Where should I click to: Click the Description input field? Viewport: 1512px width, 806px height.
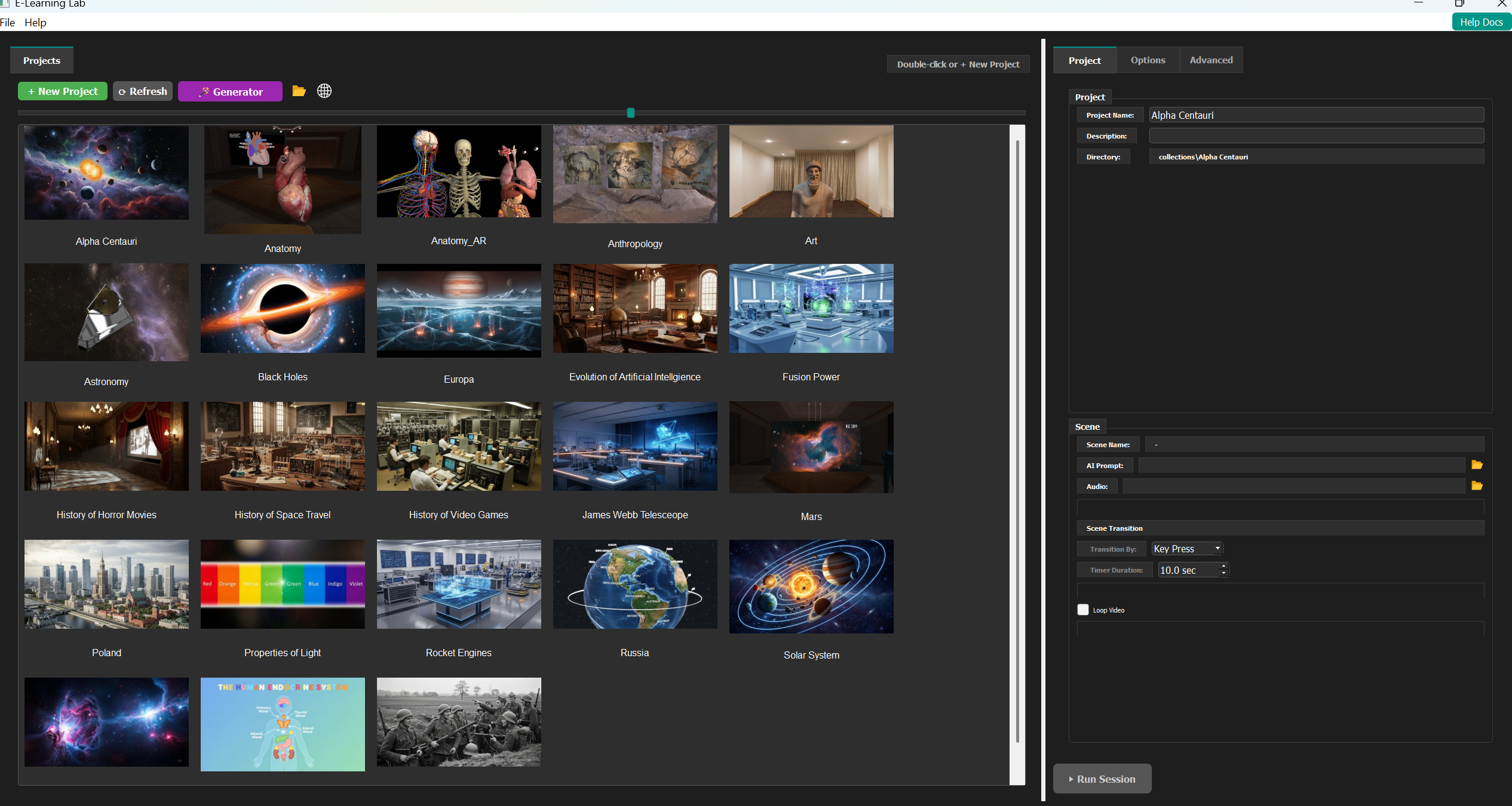pos(1316,136)
